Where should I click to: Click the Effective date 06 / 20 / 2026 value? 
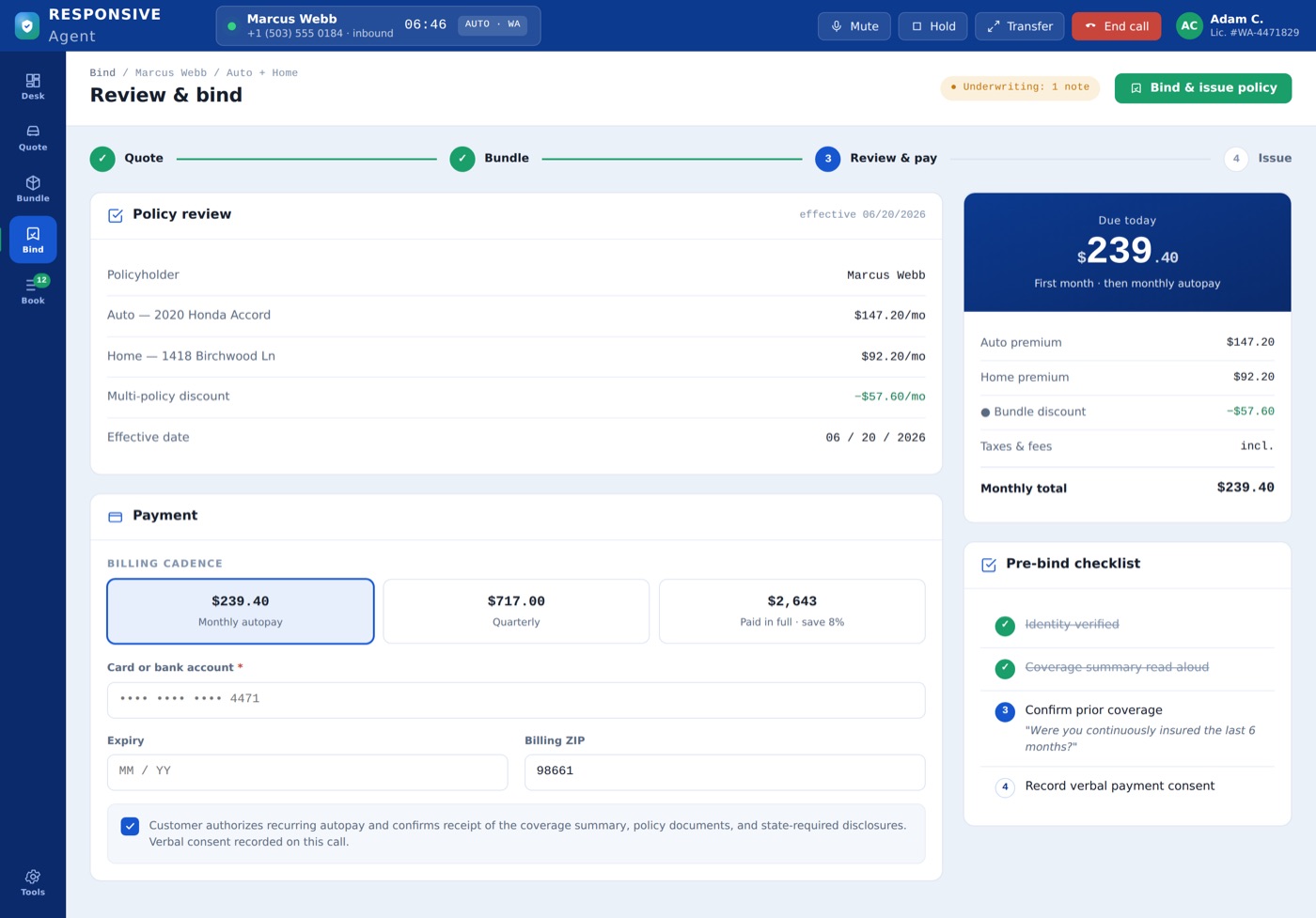point(875,438)
